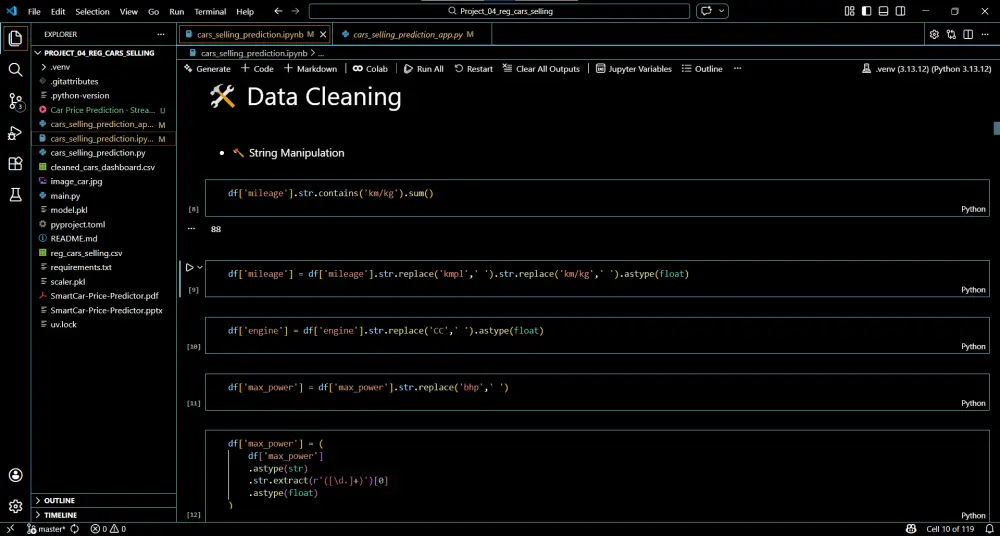Click 'Cell 10 of 119' in status bar
The width and height of the screenshot is (1000, 536).
tap(950, 529)
